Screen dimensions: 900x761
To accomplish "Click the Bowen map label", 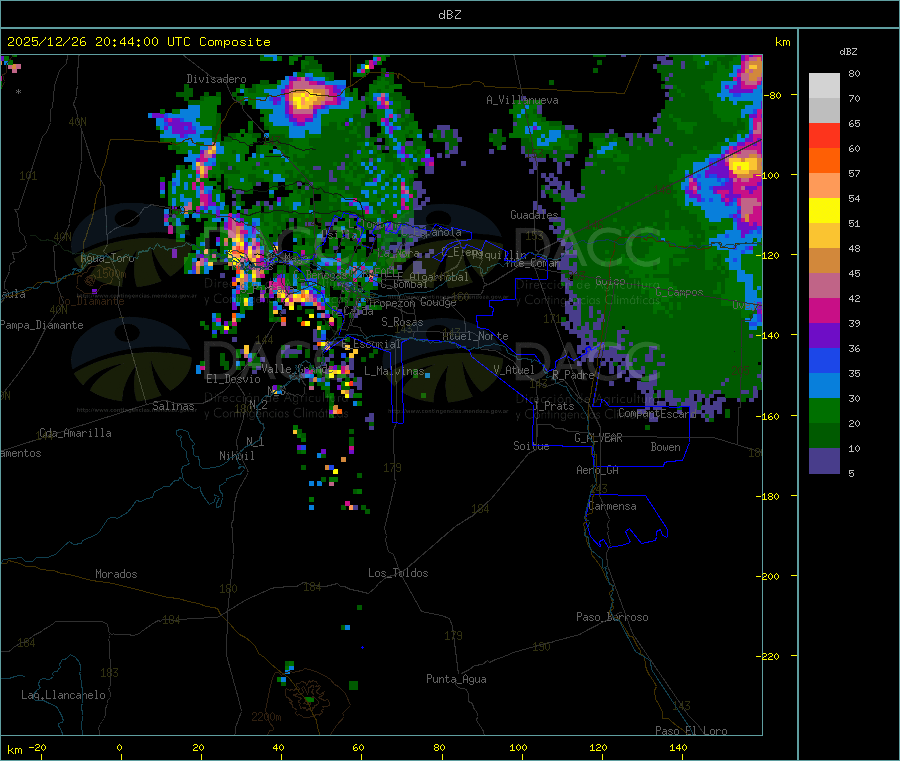I will click(665, 447).
